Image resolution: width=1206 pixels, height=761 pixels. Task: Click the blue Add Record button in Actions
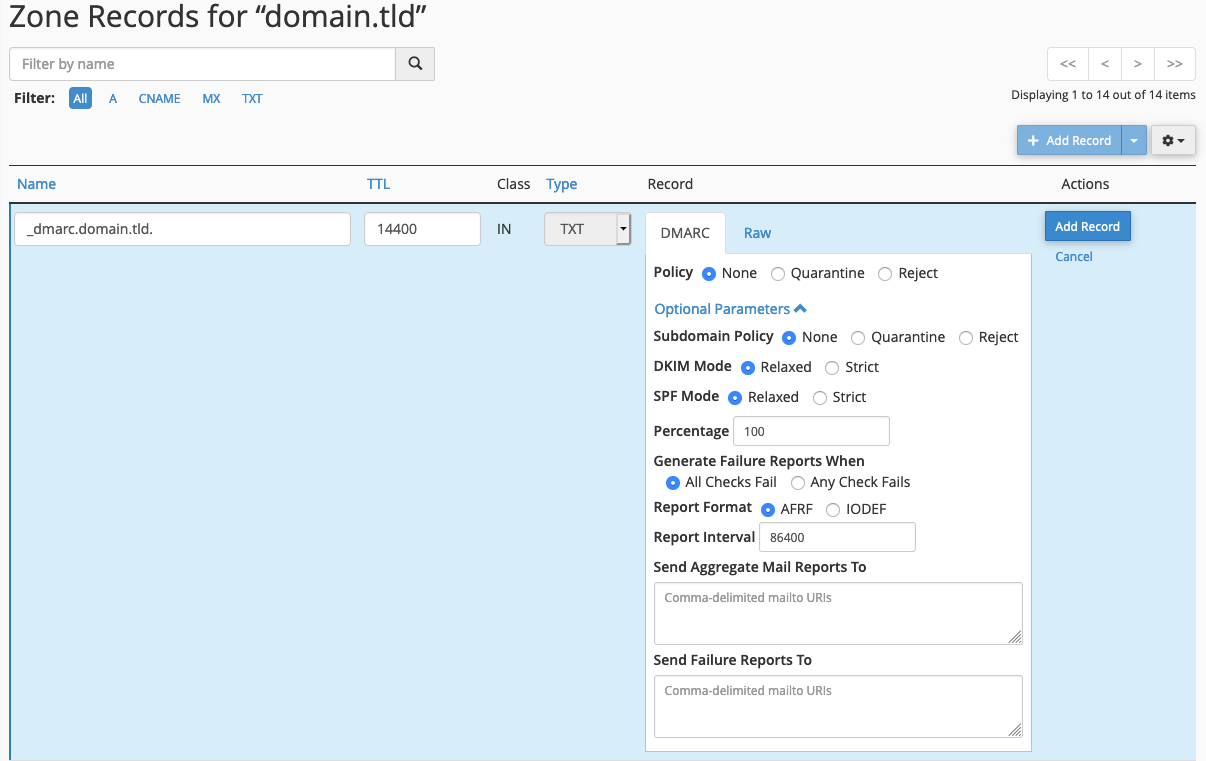[1087, 226]
